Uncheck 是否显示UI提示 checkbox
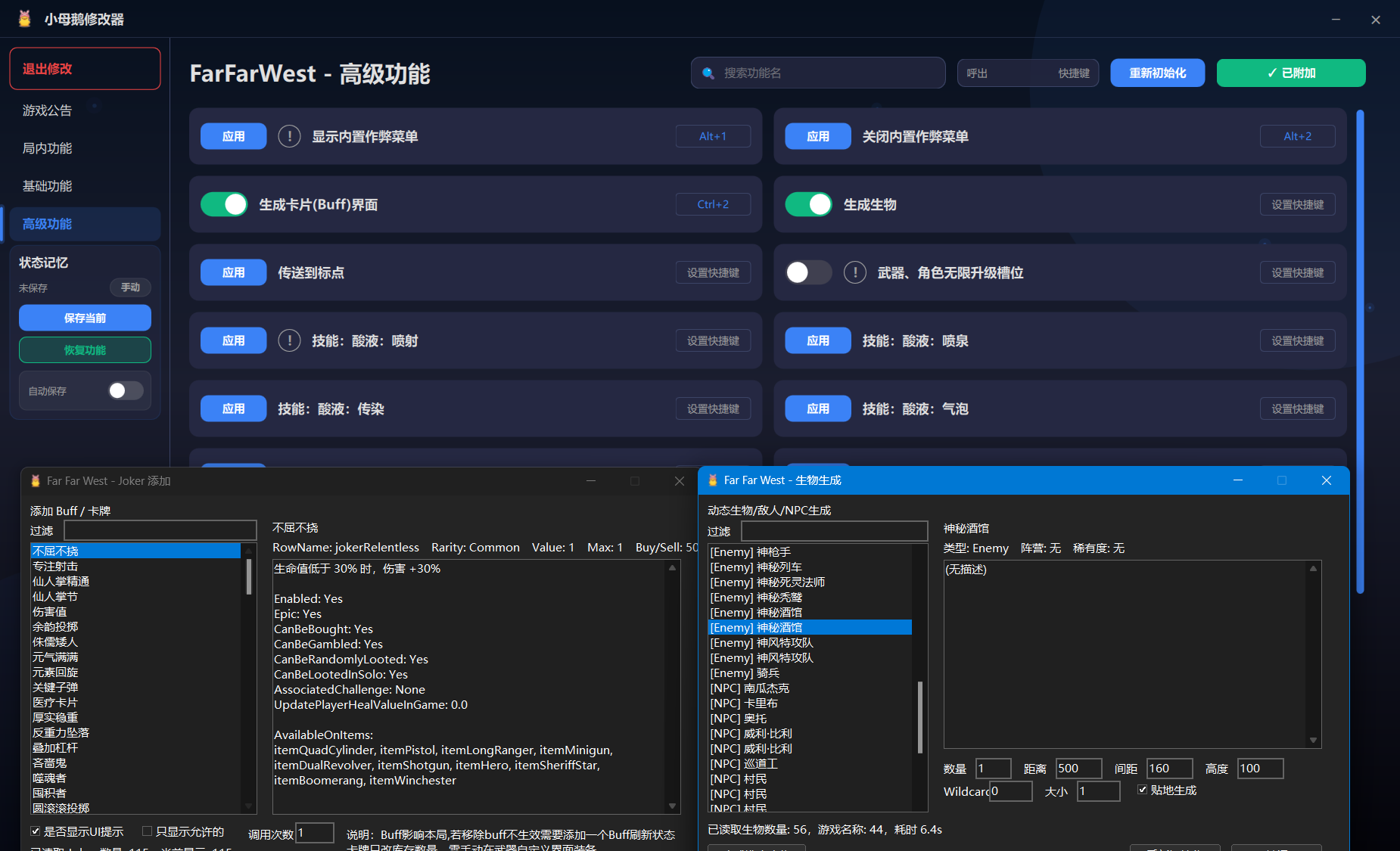 click(35, 831)
